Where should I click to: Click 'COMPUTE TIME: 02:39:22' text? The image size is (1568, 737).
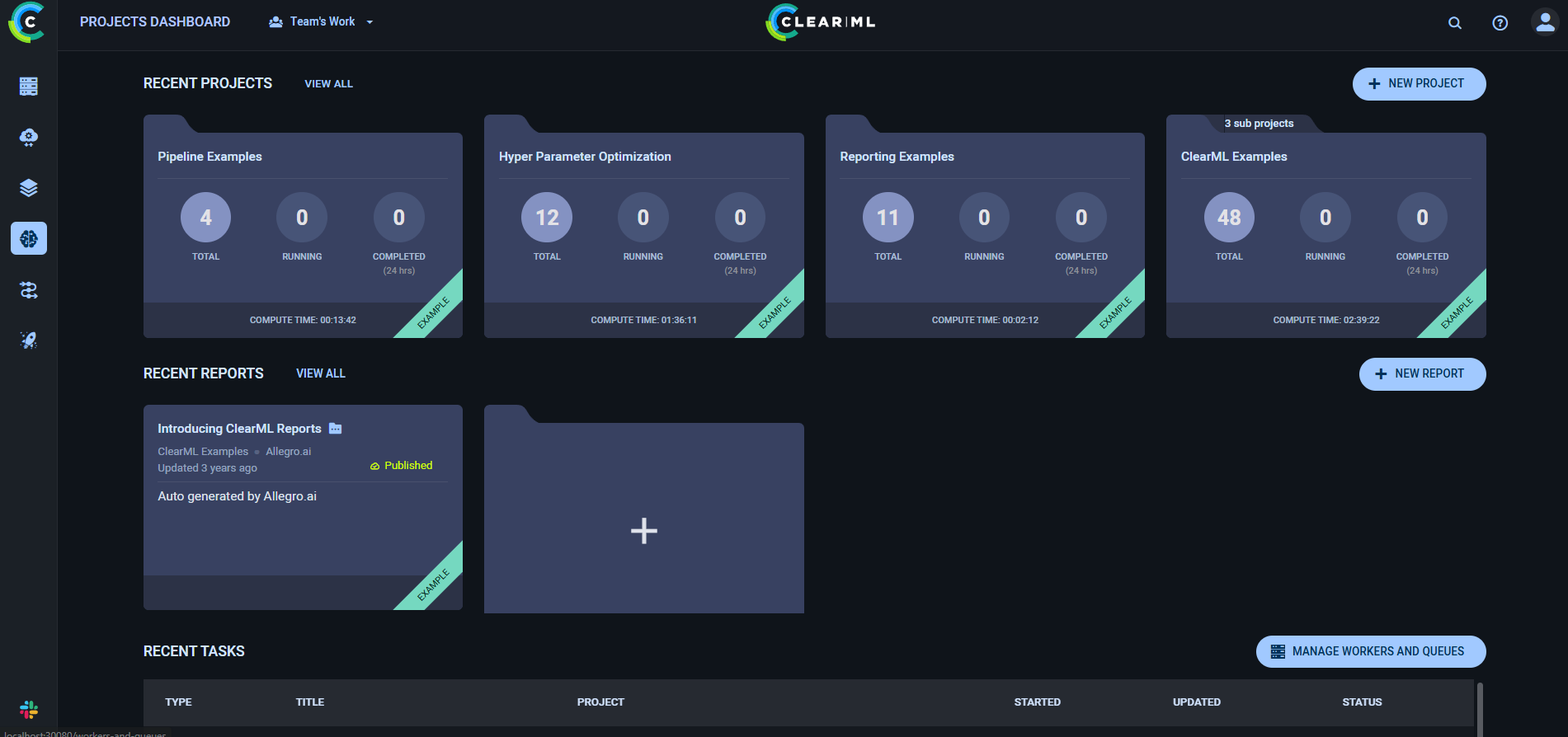pos(1326,320)
